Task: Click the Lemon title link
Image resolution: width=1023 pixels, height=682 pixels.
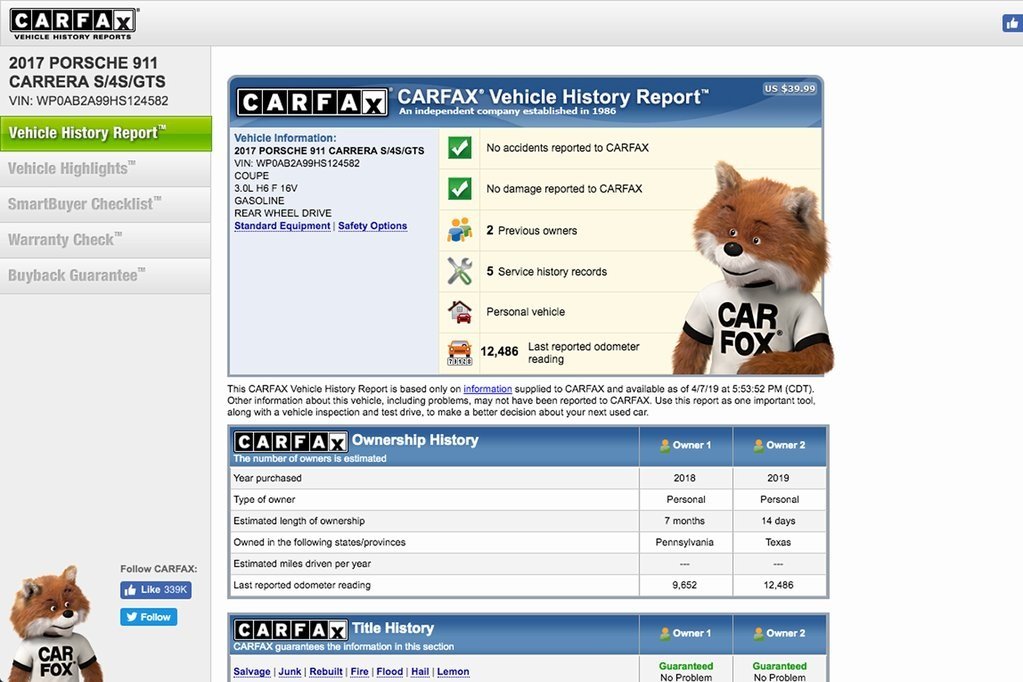Action: coord(453,672)
